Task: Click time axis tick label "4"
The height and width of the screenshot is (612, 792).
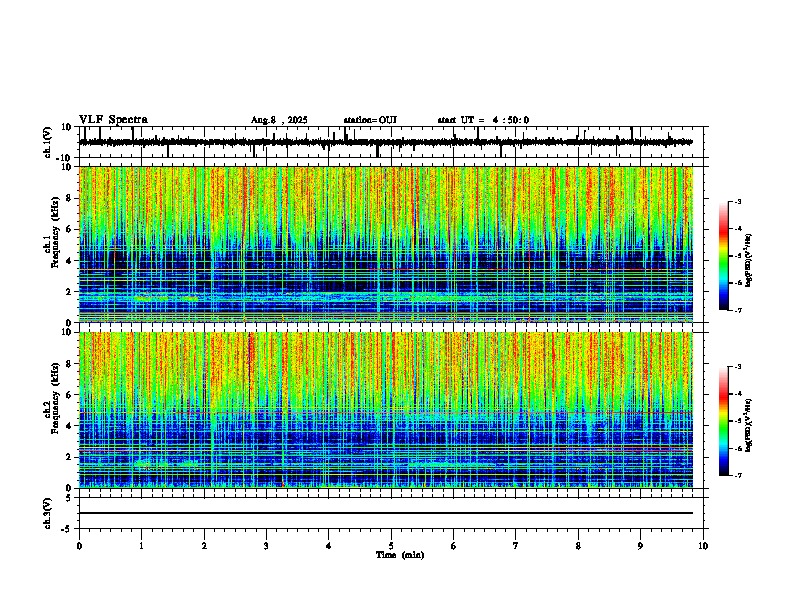Action: pyautogui.click(x=329, y=546)
